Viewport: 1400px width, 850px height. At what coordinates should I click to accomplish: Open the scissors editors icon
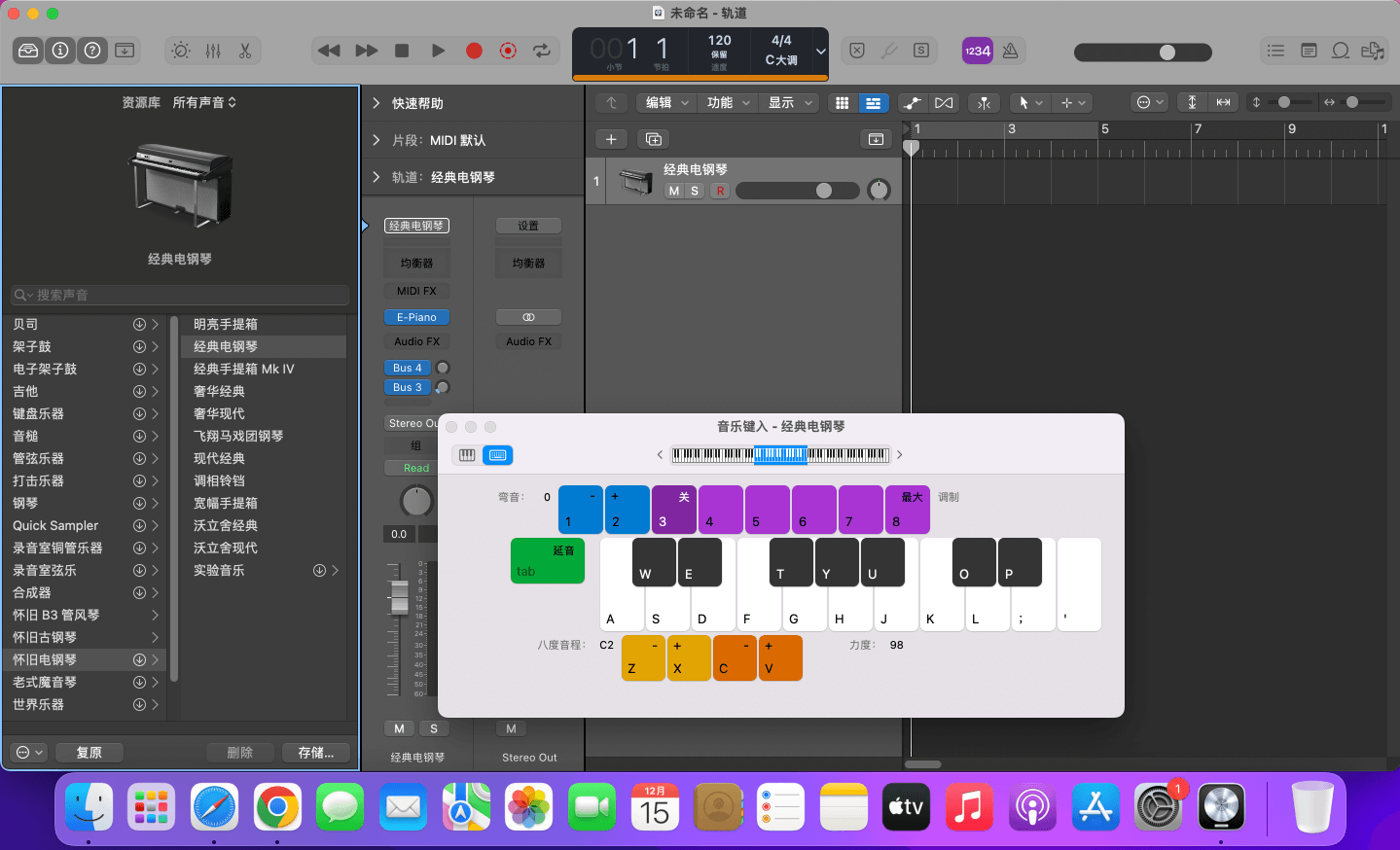click(x=245, y=51)
